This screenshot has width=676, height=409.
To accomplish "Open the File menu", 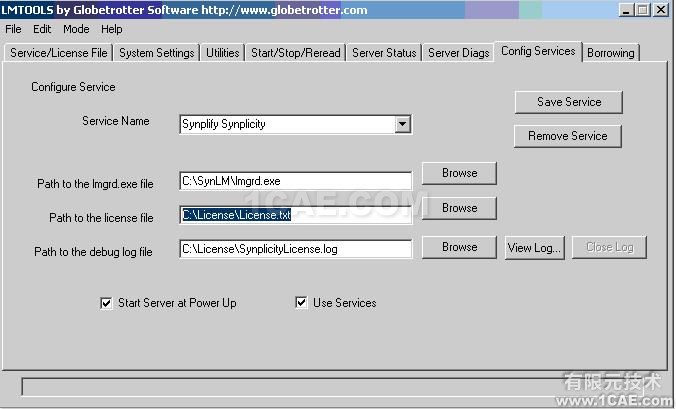I will click(x=13, y=29).
